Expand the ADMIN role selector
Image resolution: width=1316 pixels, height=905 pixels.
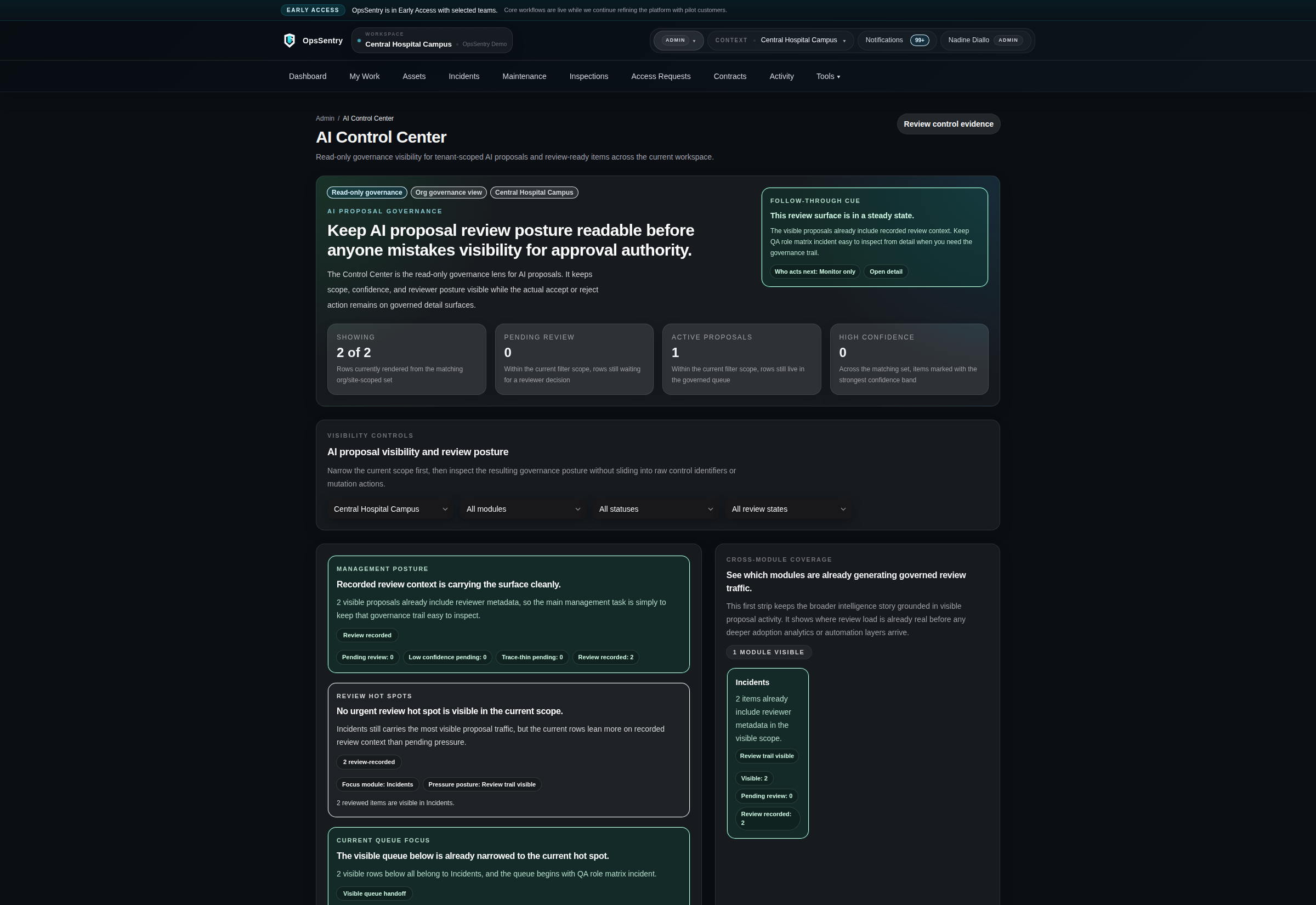click(678, 40)
